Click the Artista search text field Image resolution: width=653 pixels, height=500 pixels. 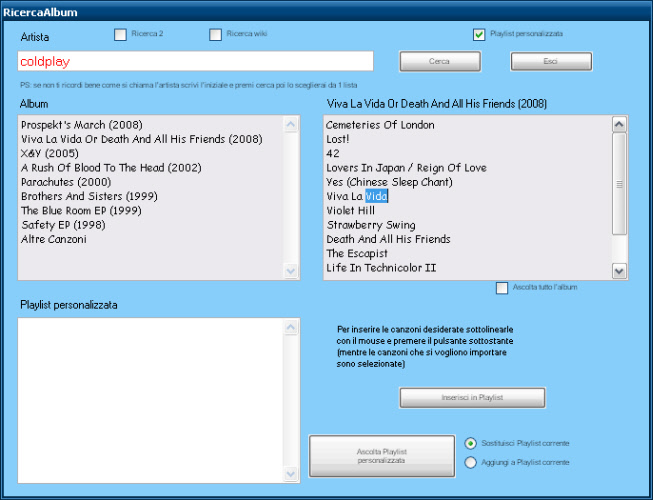click(195, 61)
